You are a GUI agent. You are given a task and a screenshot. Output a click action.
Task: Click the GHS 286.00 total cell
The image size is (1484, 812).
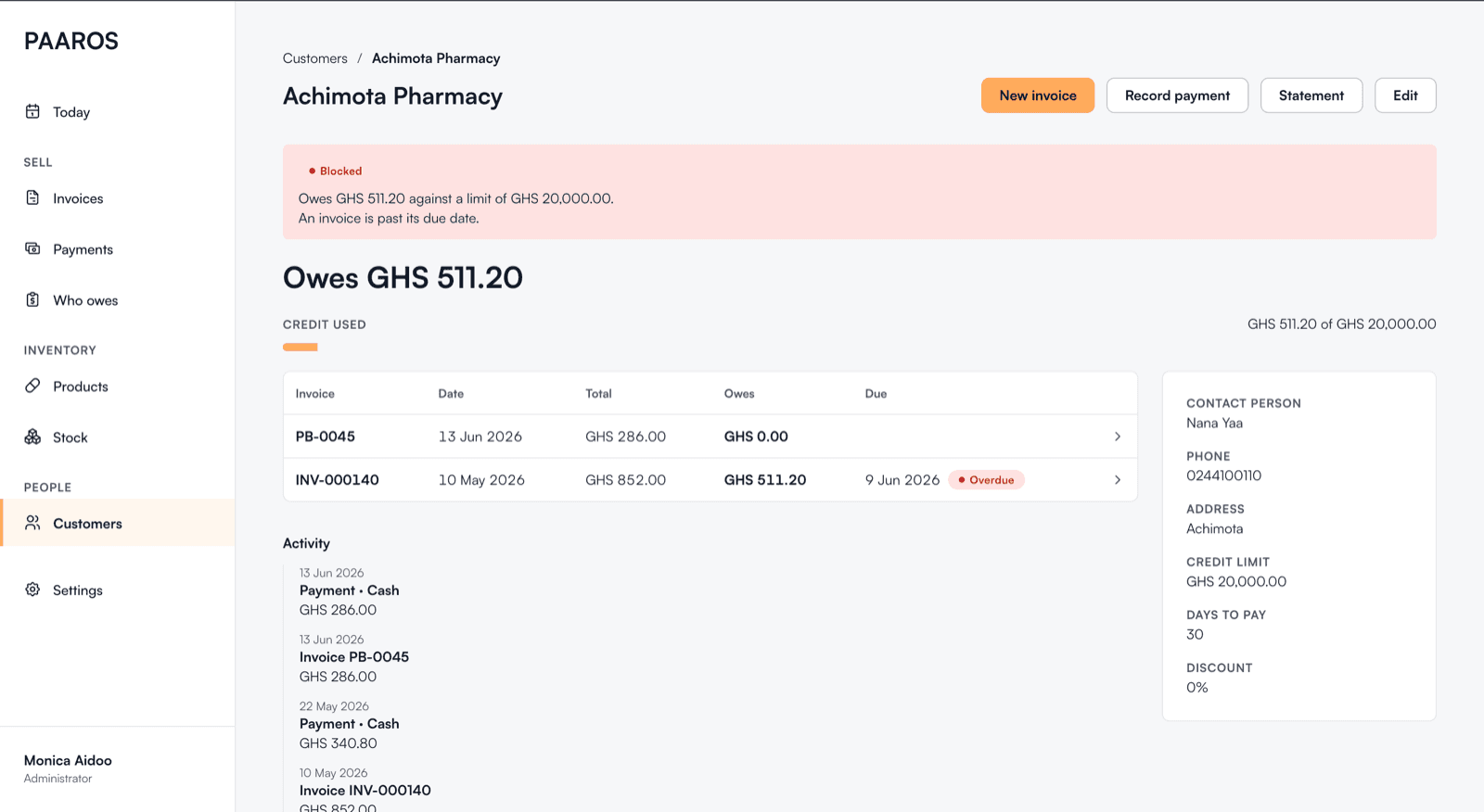(x=625, y=437)
